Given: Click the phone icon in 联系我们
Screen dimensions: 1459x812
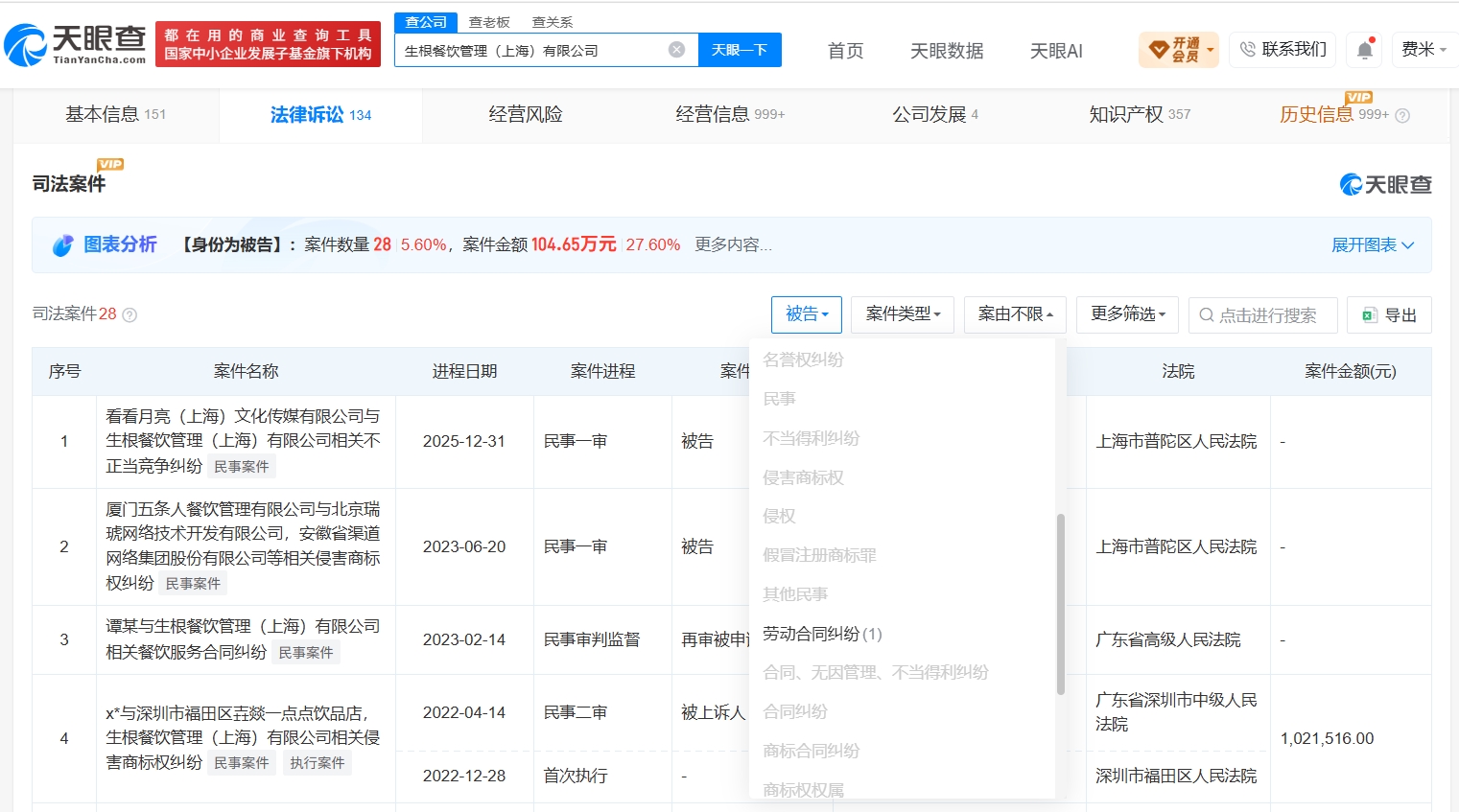Looking at the screenshot, I should (1247, 50).
